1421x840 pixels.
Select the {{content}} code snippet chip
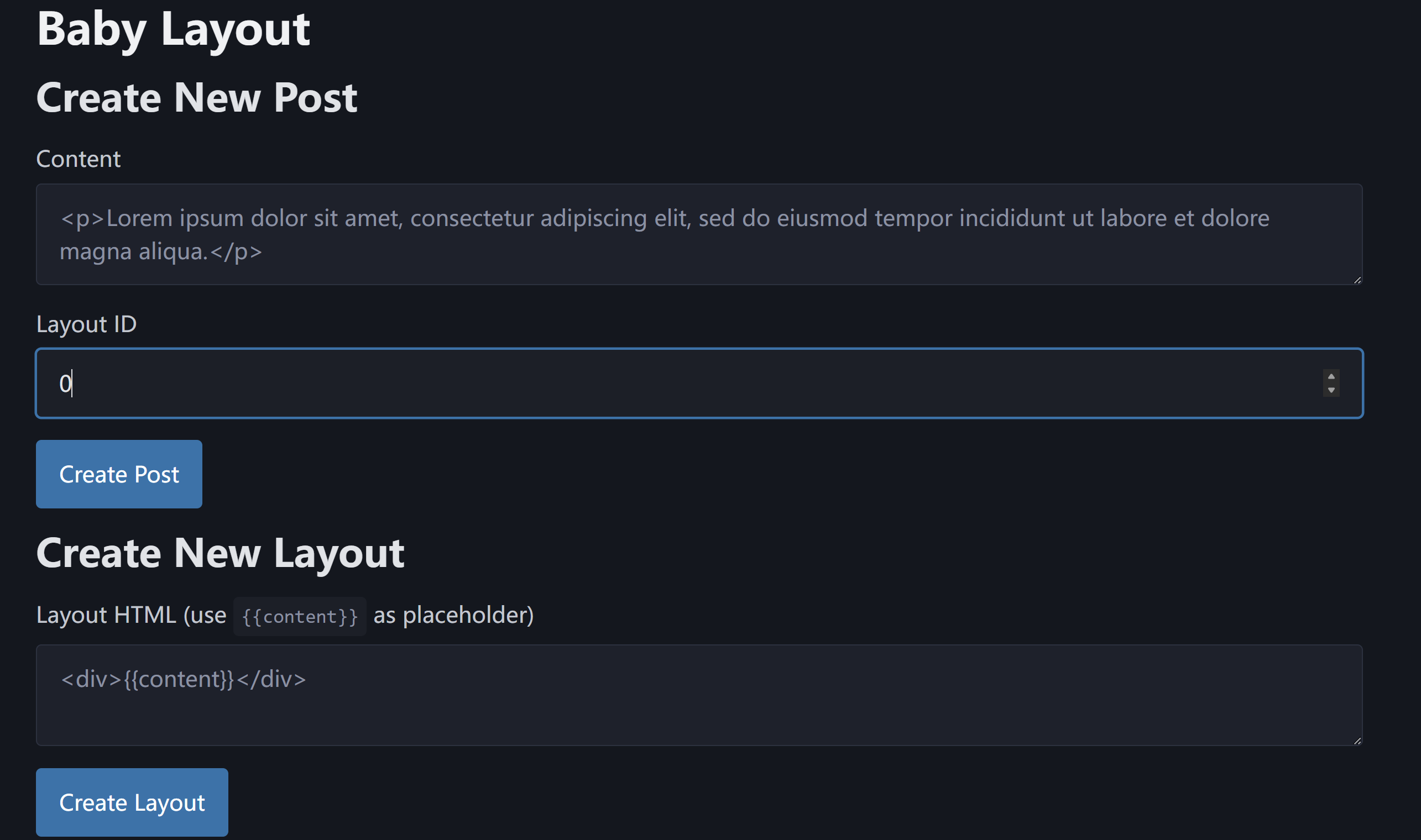tap(300, 616)
